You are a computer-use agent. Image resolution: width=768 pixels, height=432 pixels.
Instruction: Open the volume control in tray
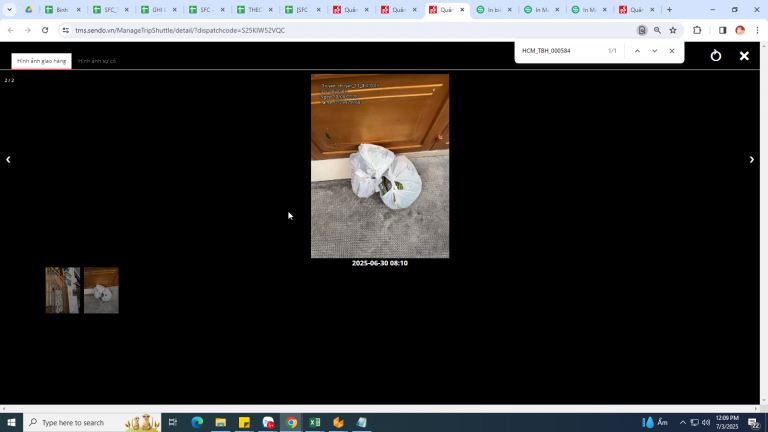(x=706, y=422)
